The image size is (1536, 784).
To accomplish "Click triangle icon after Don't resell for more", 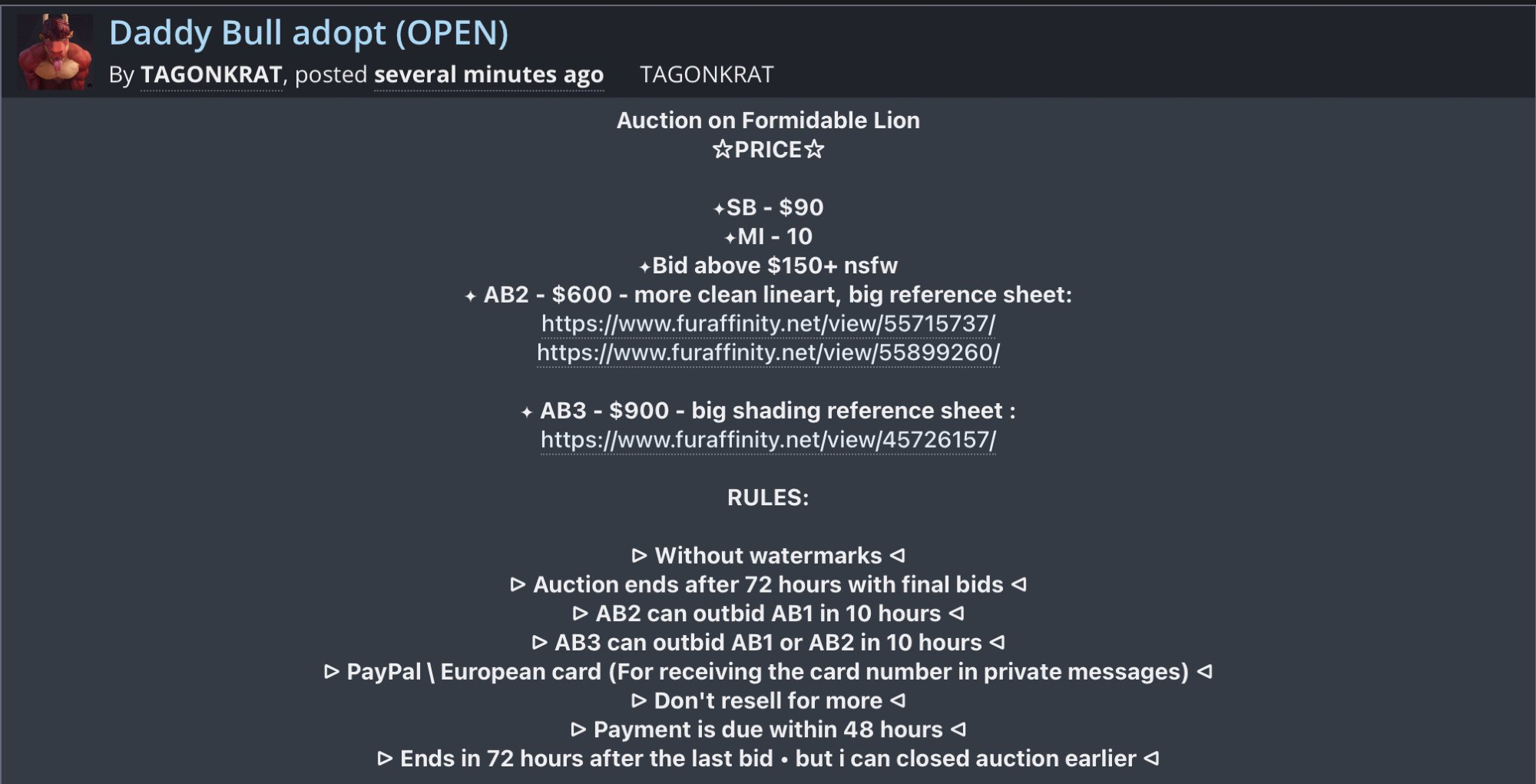I will 897,700.
